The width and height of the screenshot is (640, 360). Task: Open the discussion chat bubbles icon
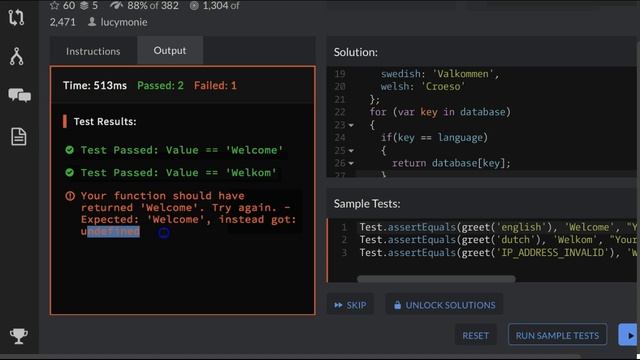19,95
